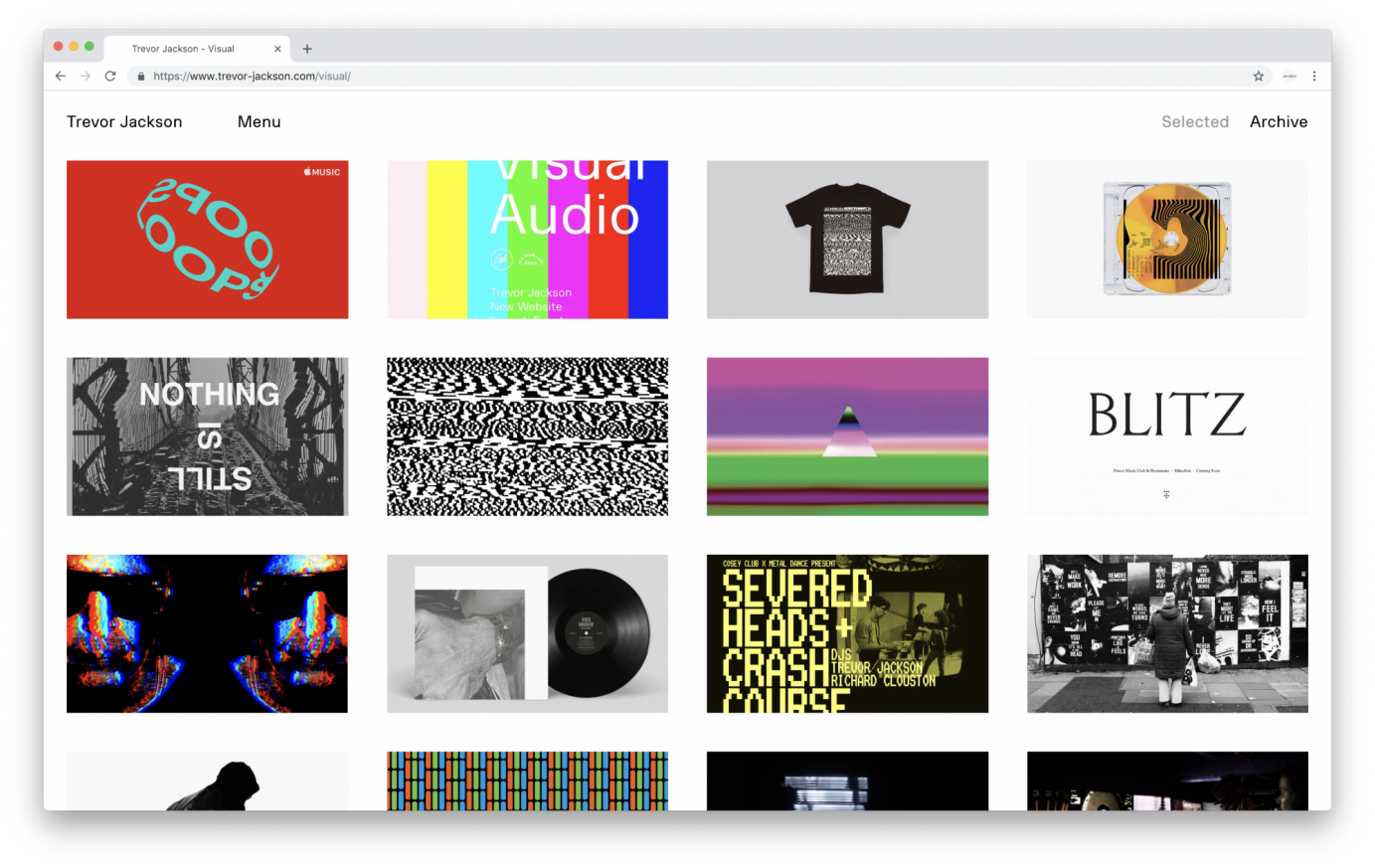Click the browser back arrow
1375x868 pixels.
click(x=60, y=76)
